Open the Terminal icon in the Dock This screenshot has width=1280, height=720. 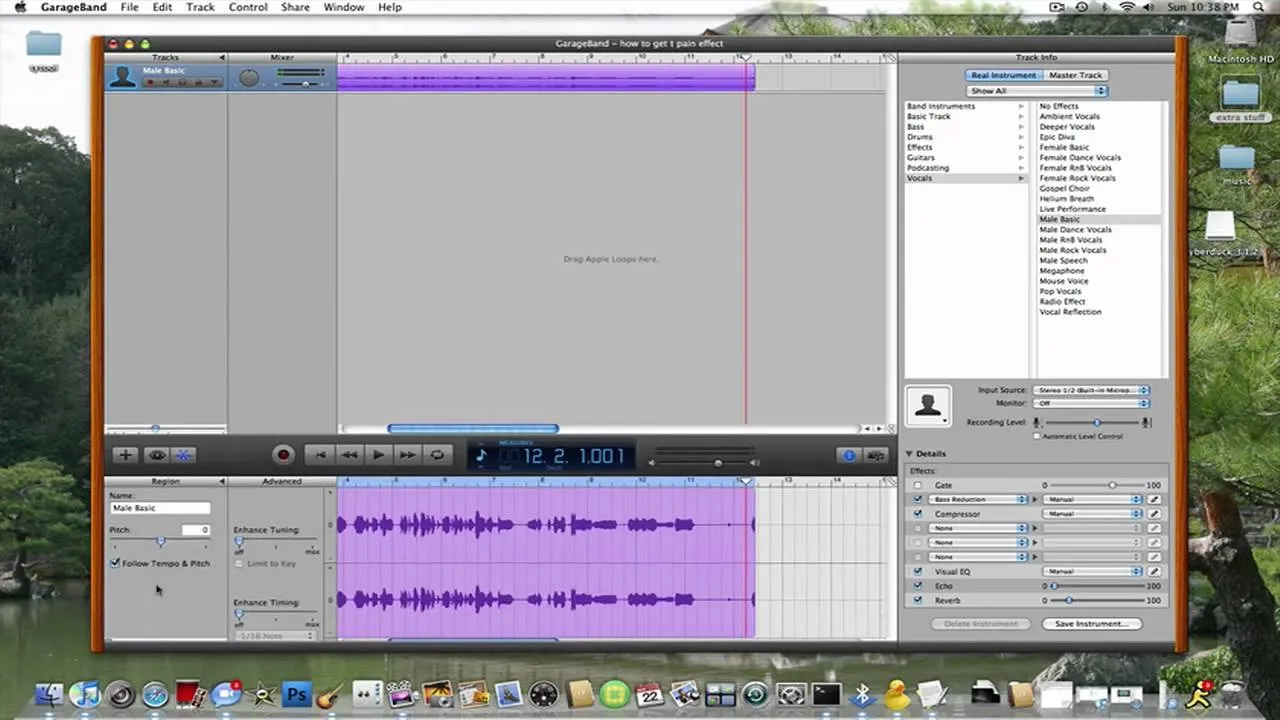tap(826, 694)
